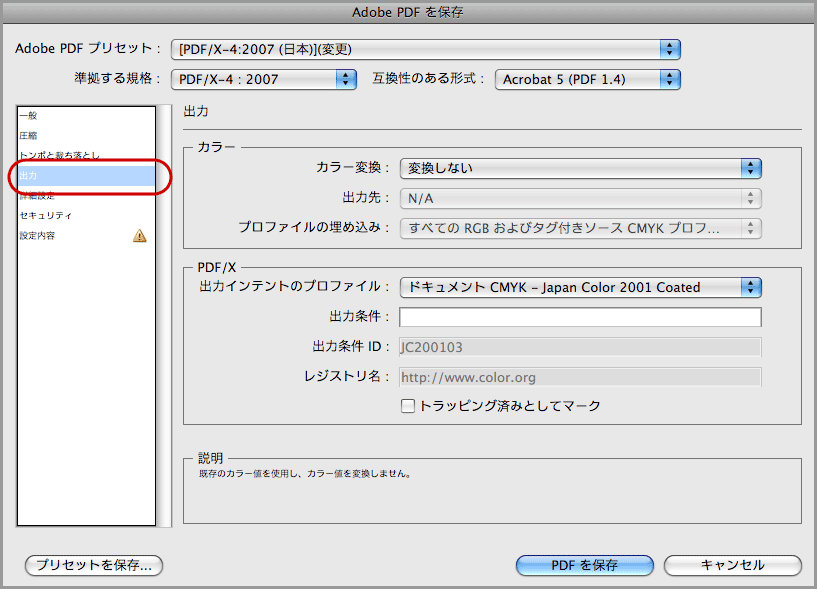The width and height of the screenshot is (817, 589).
Task: Open the Adobe PDF プリセット dropdown
Action: [426, 50]
